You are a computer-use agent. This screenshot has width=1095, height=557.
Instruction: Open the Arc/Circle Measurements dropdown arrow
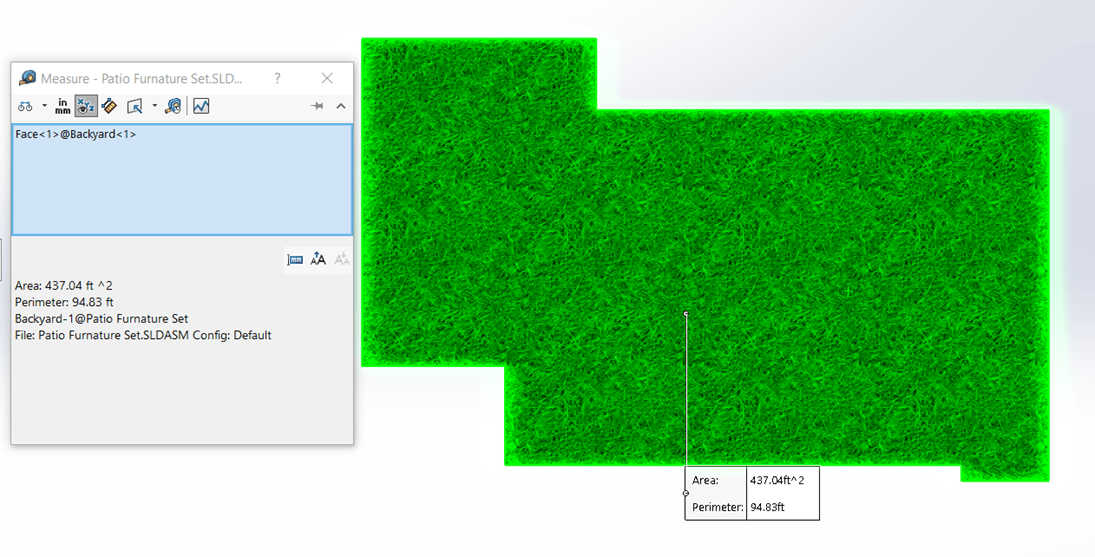coord(44,106)
